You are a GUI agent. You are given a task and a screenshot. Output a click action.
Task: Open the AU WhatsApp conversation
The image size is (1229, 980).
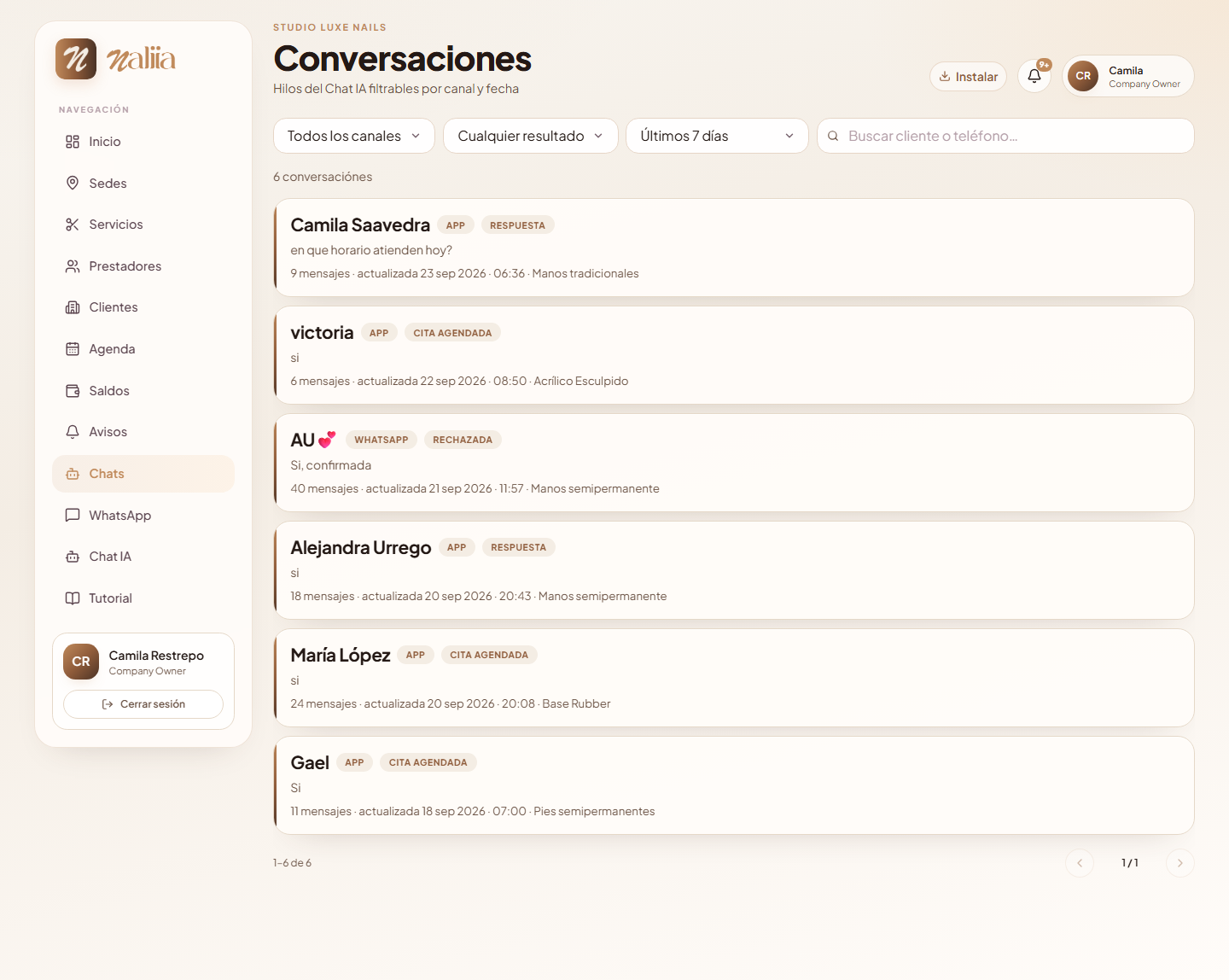point(734,463)
